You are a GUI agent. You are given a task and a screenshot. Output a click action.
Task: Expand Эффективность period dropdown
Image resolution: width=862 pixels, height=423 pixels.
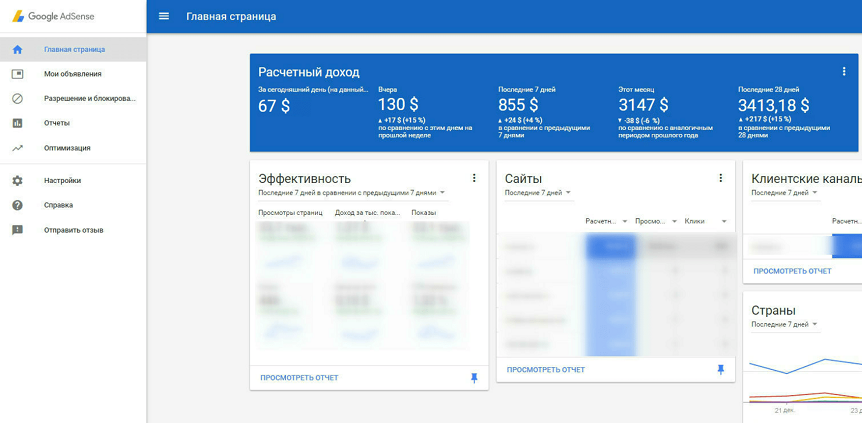(351, 193)
